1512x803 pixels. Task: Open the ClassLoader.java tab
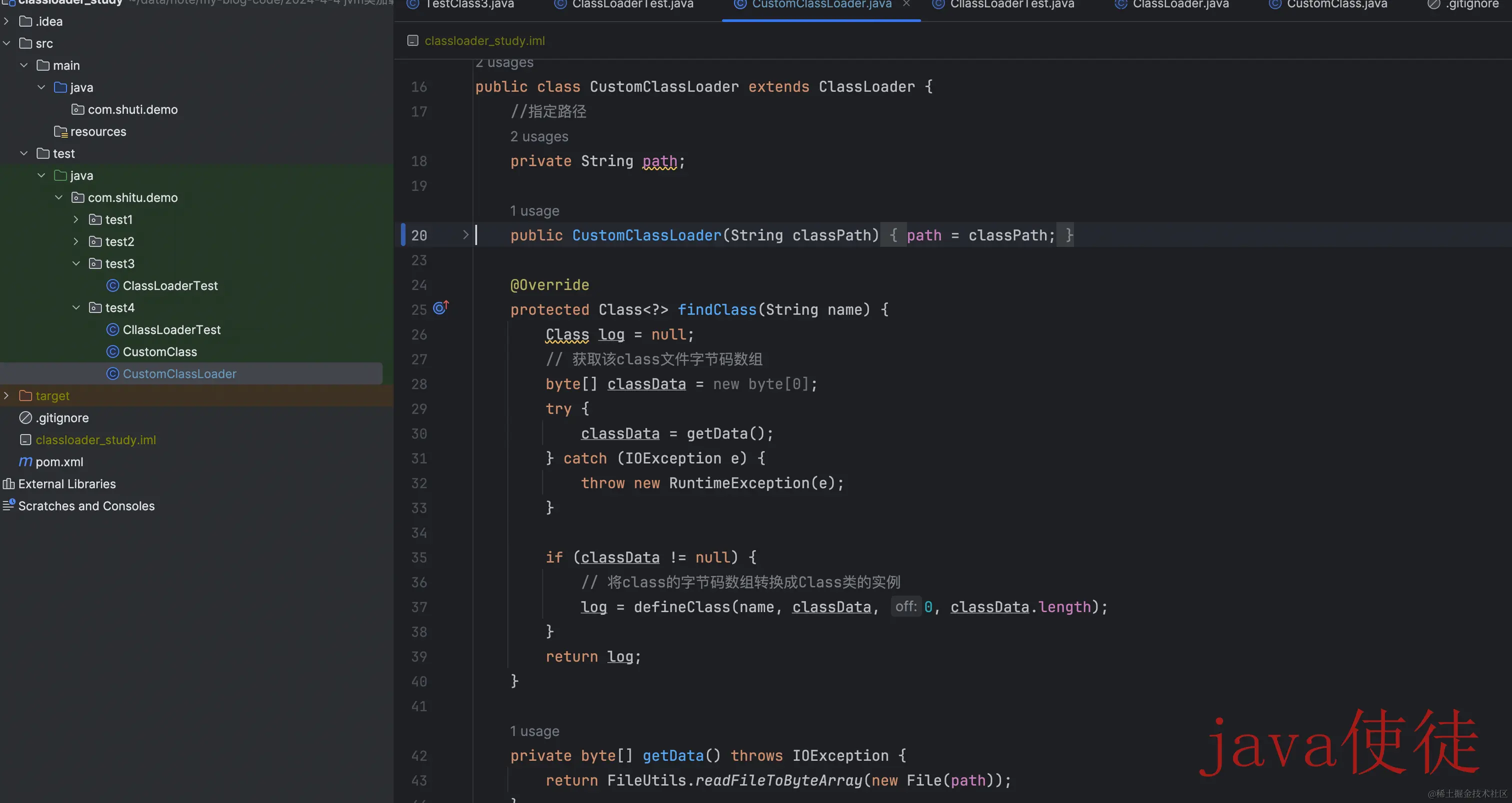click(1172, 4)
